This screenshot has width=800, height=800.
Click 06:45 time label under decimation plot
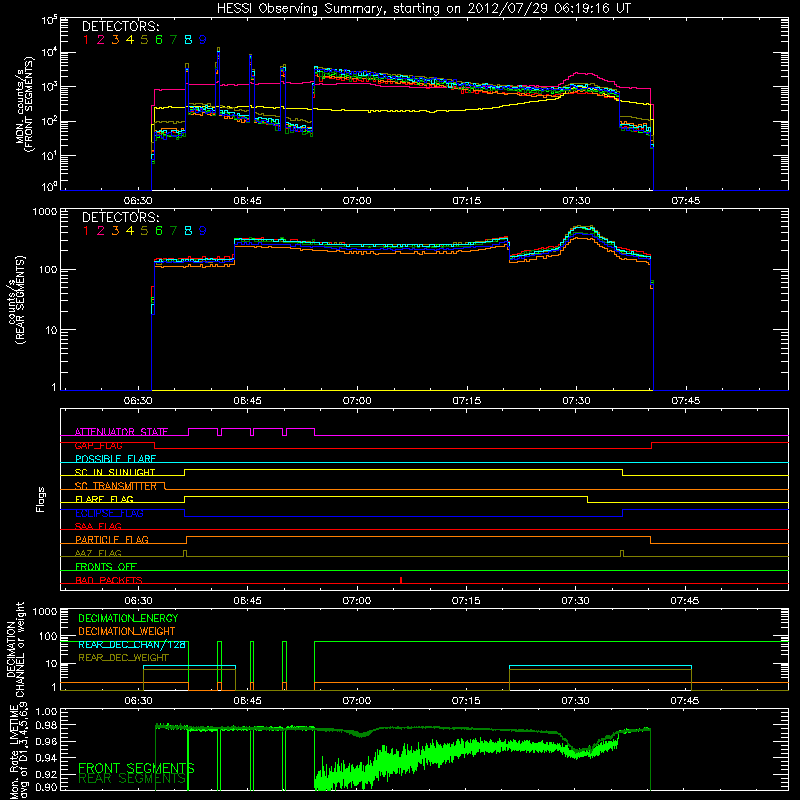pos(247,701)
